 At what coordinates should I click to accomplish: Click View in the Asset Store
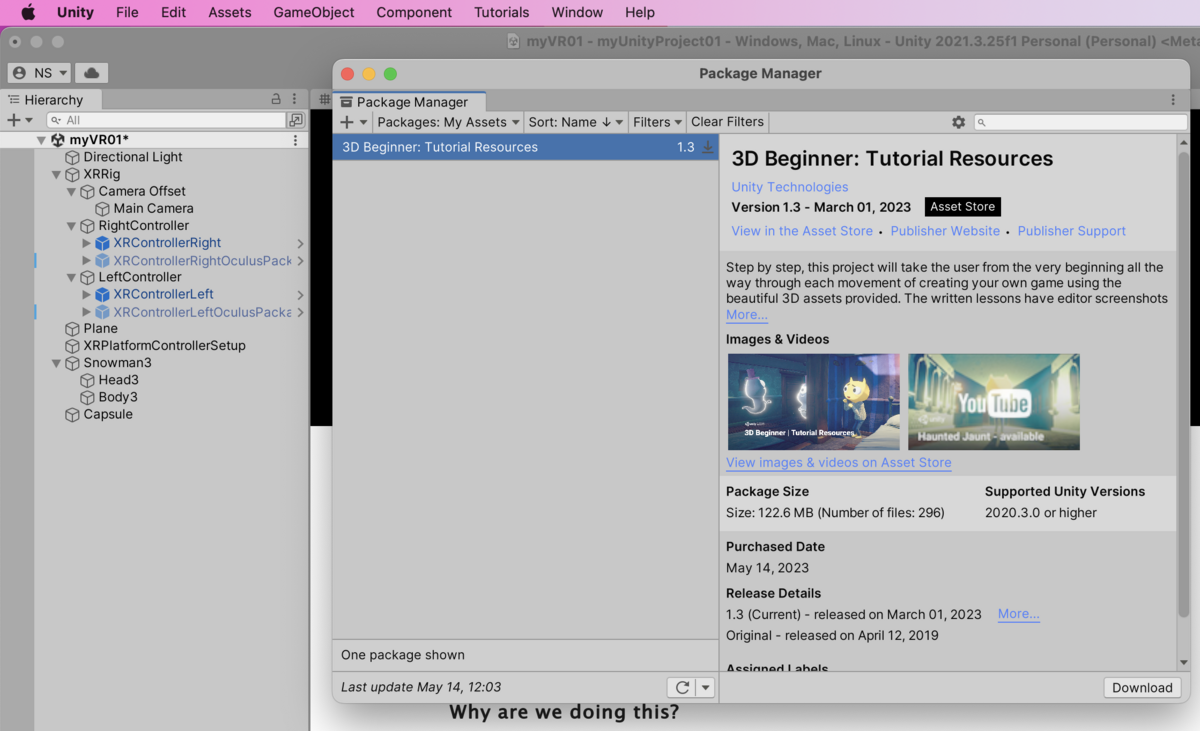point(802,231)
